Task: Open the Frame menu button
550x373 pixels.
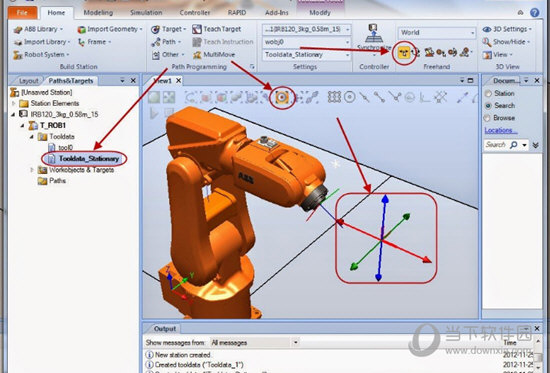Action: (95, 42)
